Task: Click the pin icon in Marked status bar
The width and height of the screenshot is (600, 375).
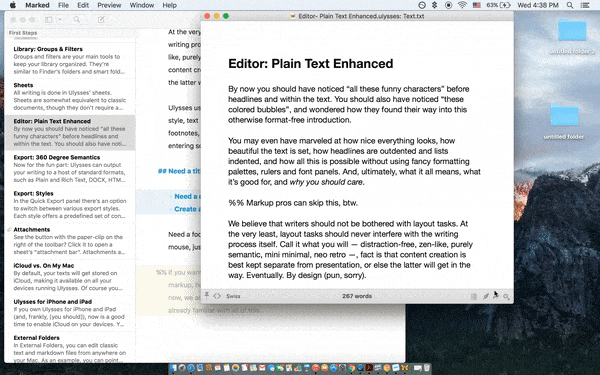Action: click(207, 295)
